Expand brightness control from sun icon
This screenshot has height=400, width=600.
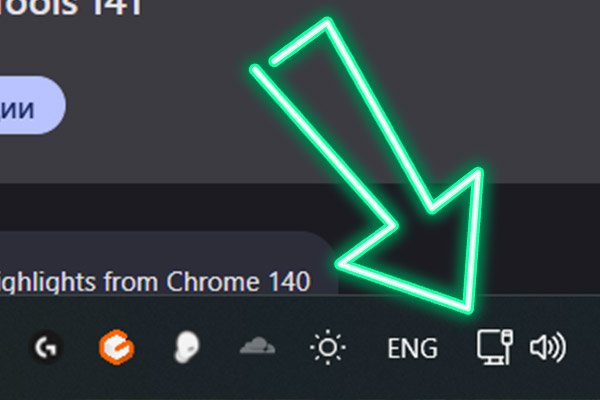coord(328,347)
